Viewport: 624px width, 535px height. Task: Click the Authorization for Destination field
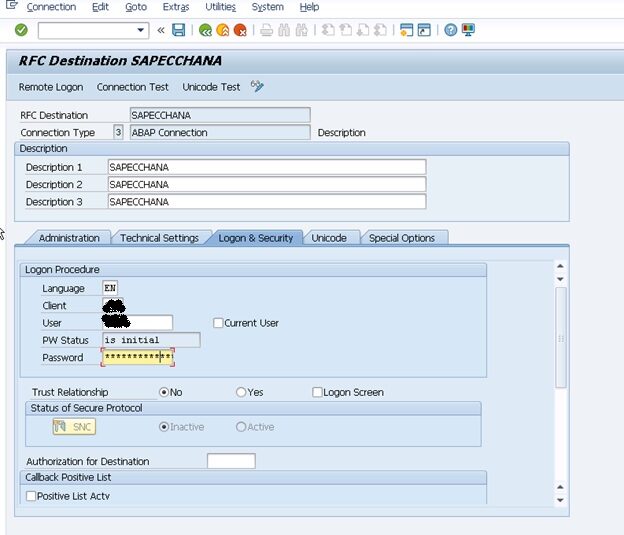tap(231, 461)
